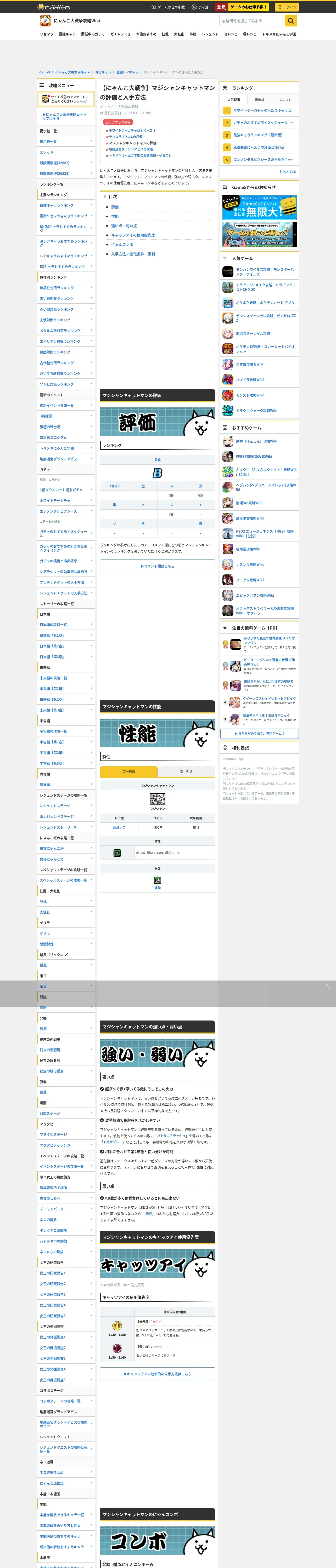
Task: Click the マジシャン character thumbnail image
Action: pyautogui.click(x=157, y=799)
